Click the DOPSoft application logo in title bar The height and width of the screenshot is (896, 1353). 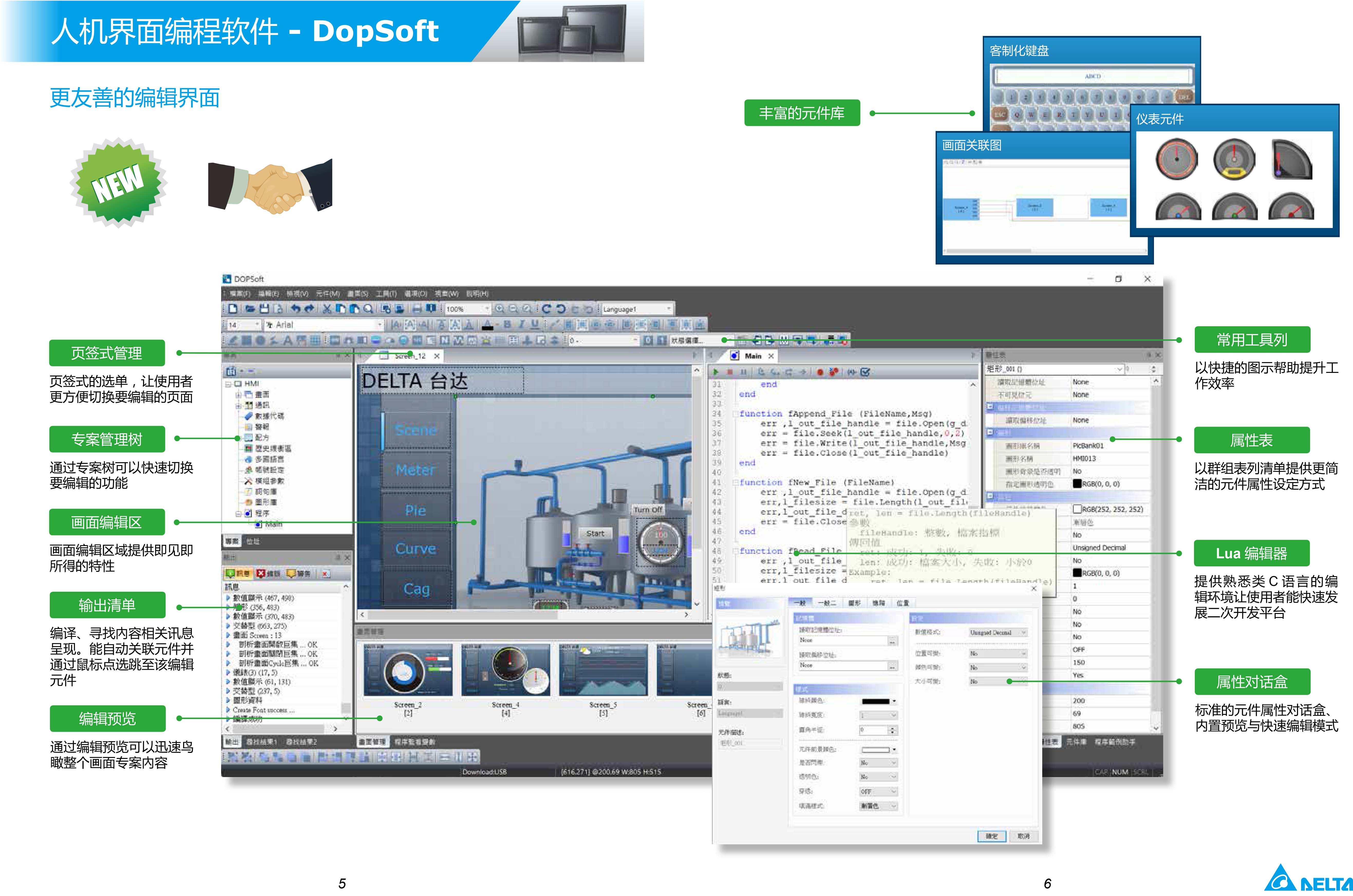pos(227,279)
